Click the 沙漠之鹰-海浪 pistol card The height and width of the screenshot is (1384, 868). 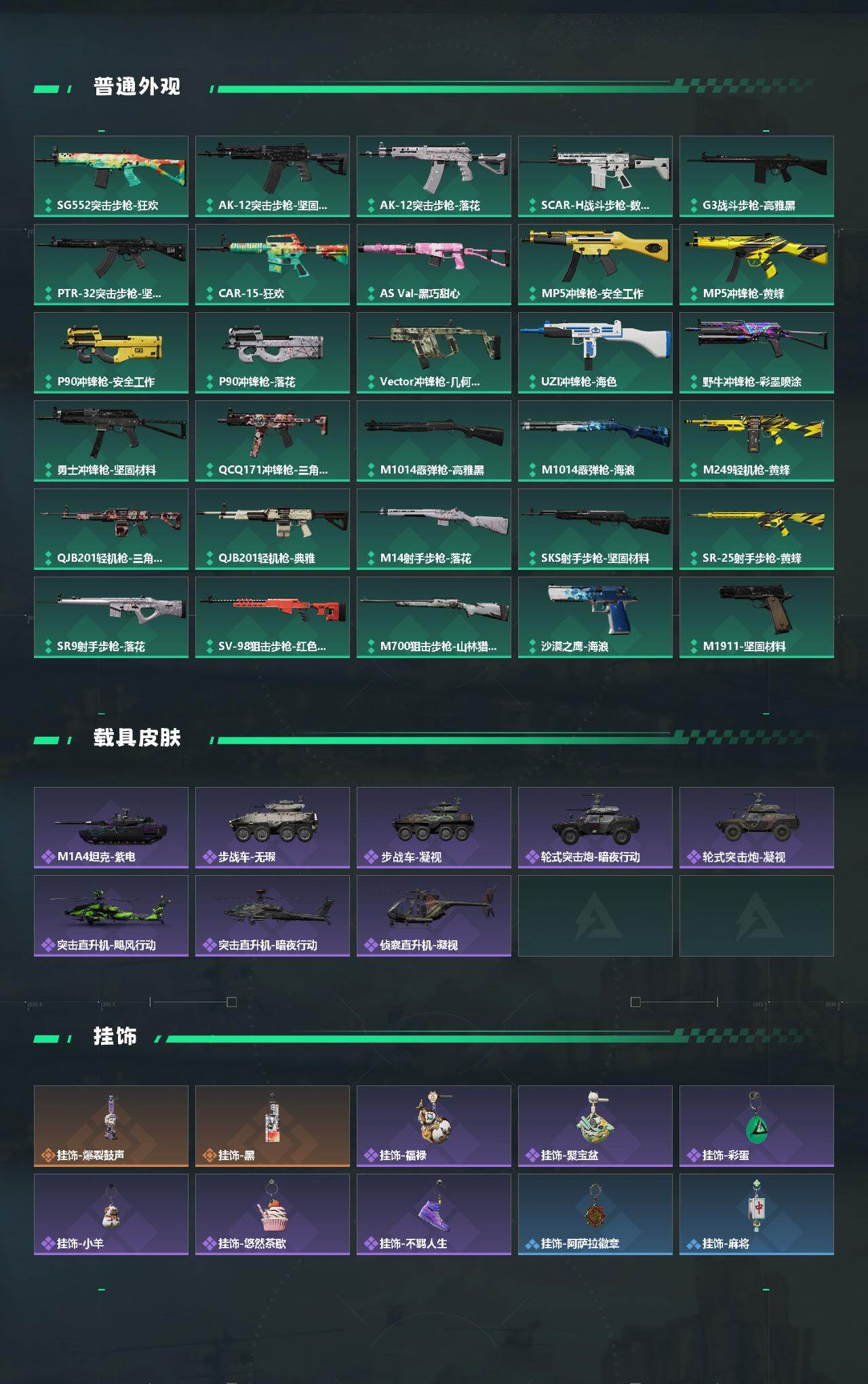coord(595,617)
